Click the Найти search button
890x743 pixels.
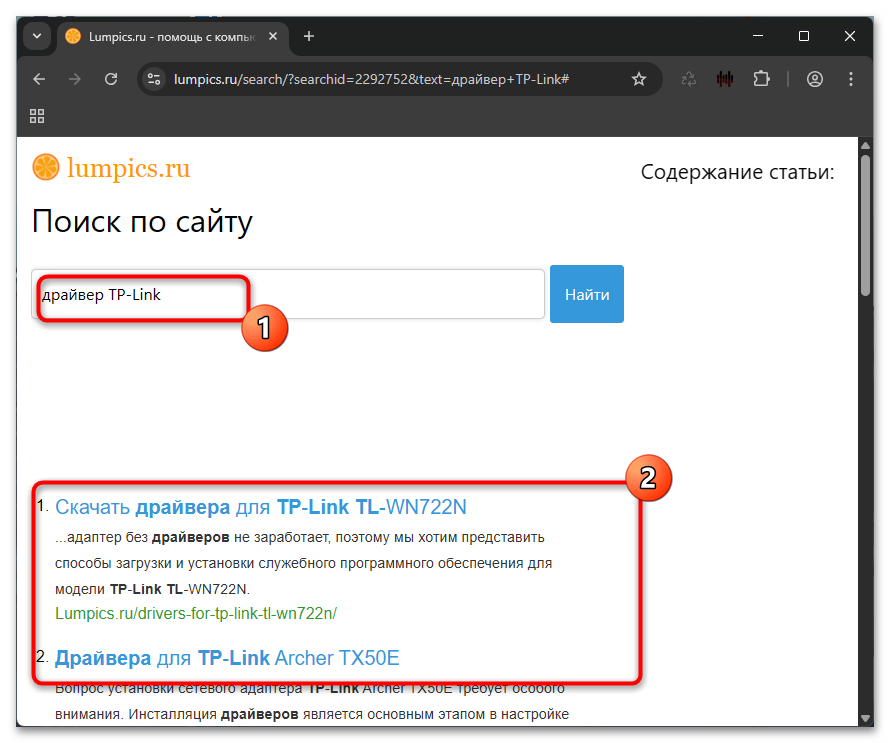tap(587, 294)
